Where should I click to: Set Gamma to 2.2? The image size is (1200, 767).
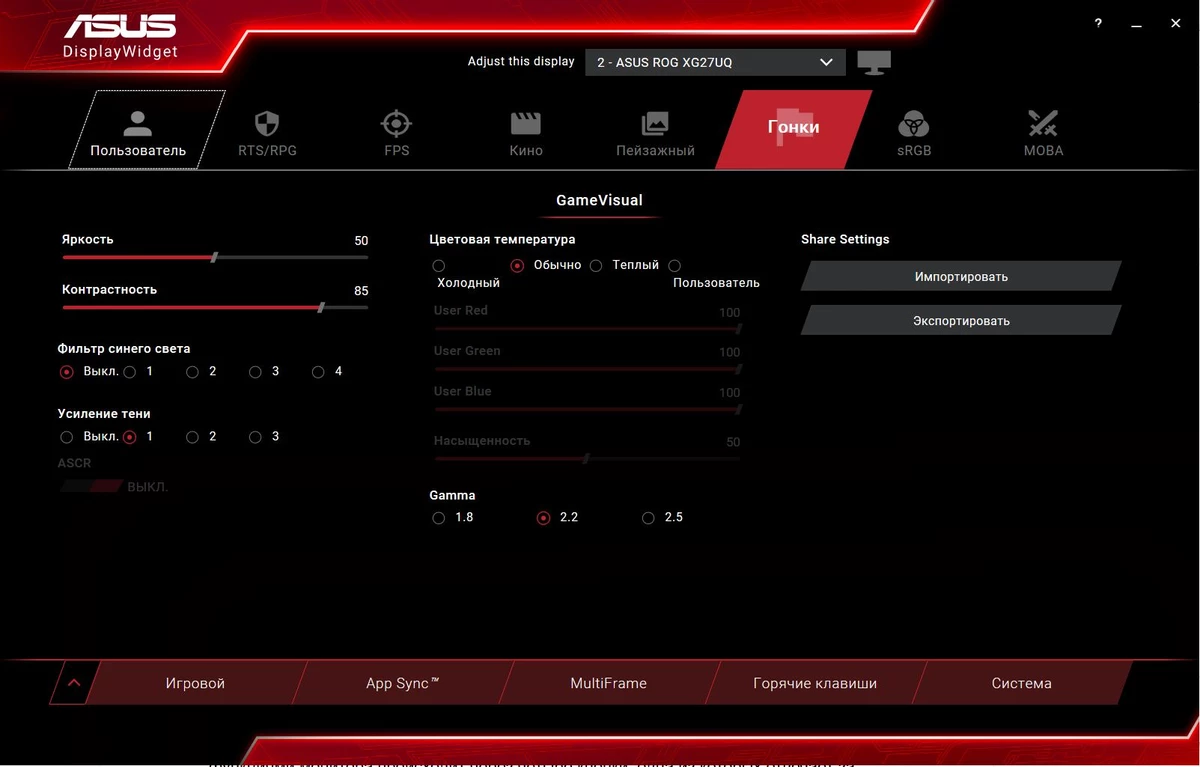[544, 518]
